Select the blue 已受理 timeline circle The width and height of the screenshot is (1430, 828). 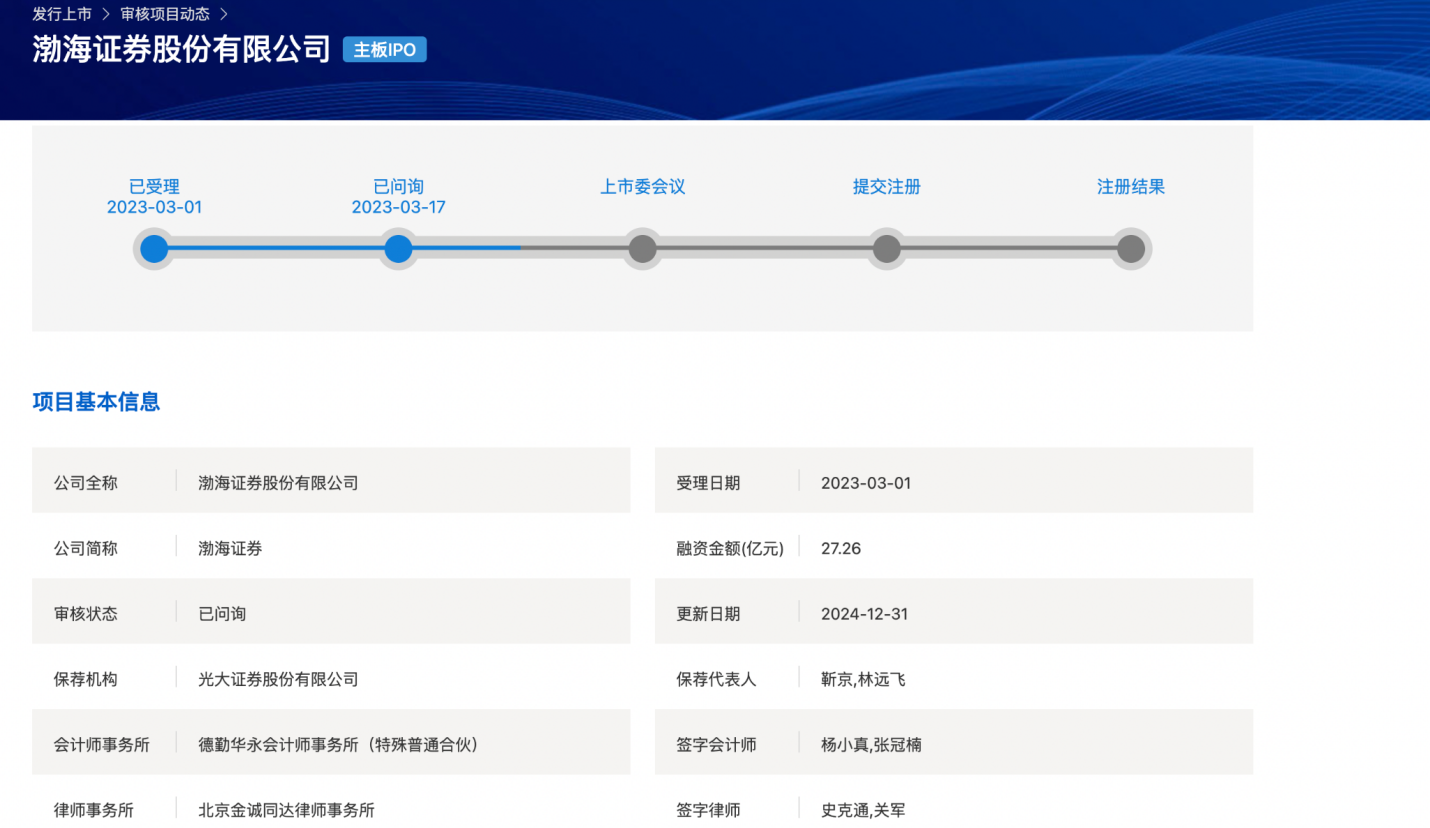(x=154, y=249)
